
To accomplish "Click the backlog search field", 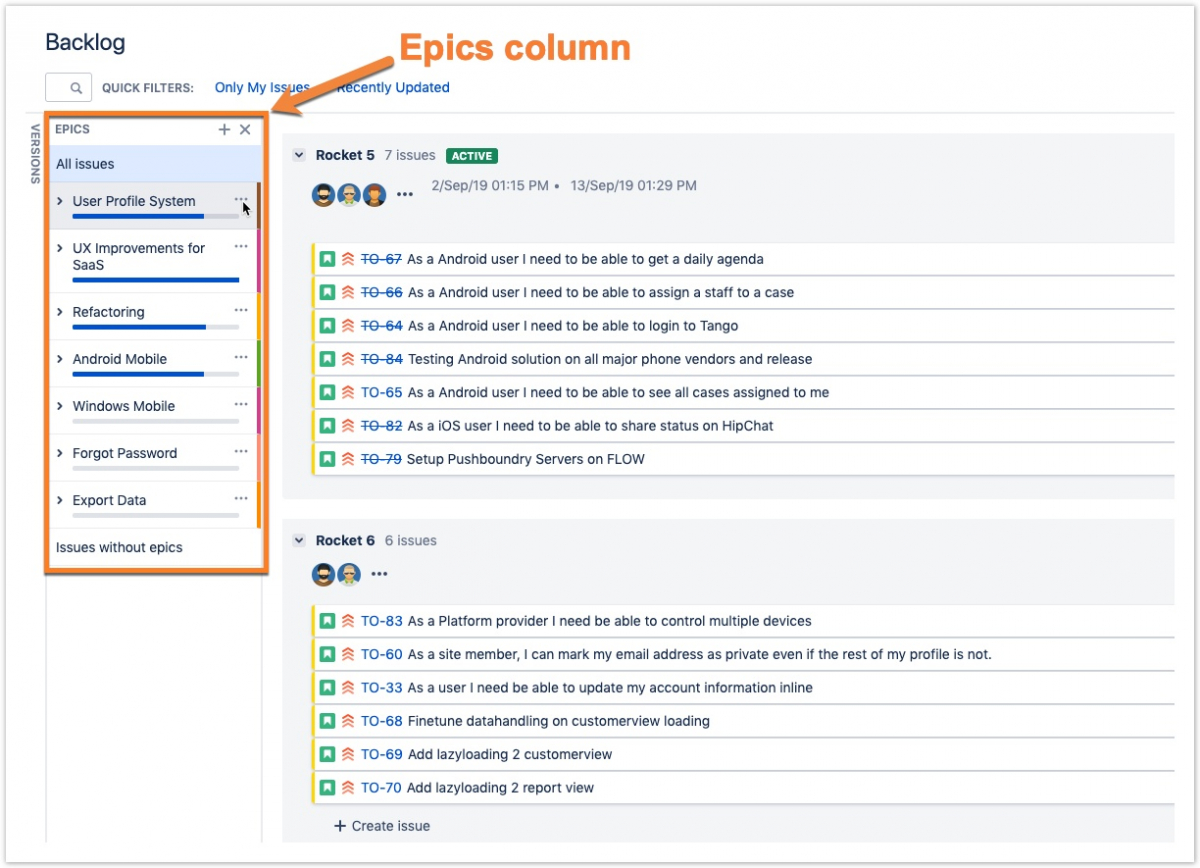I will (69, 88).
